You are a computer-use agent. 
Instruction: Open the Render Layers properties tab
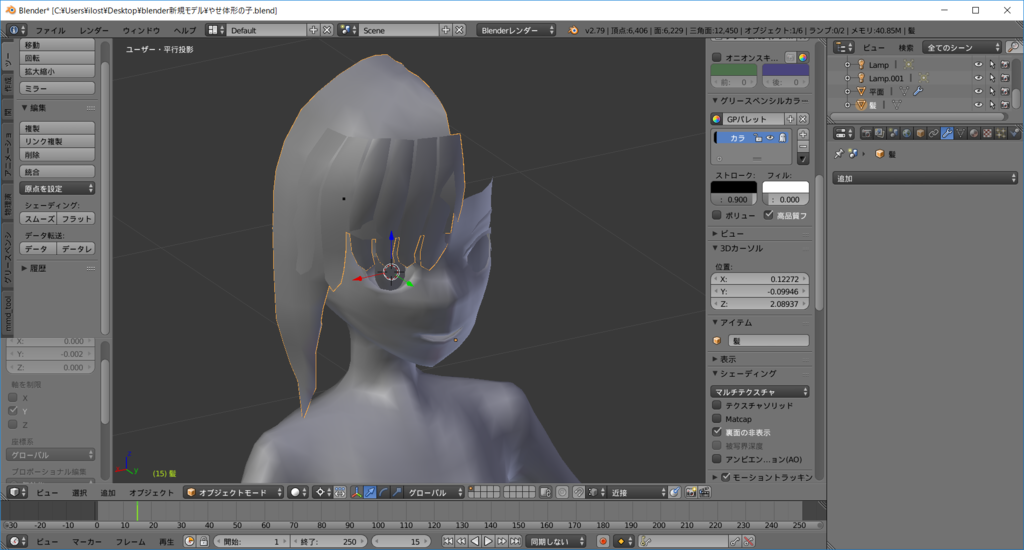coord(880,133)
